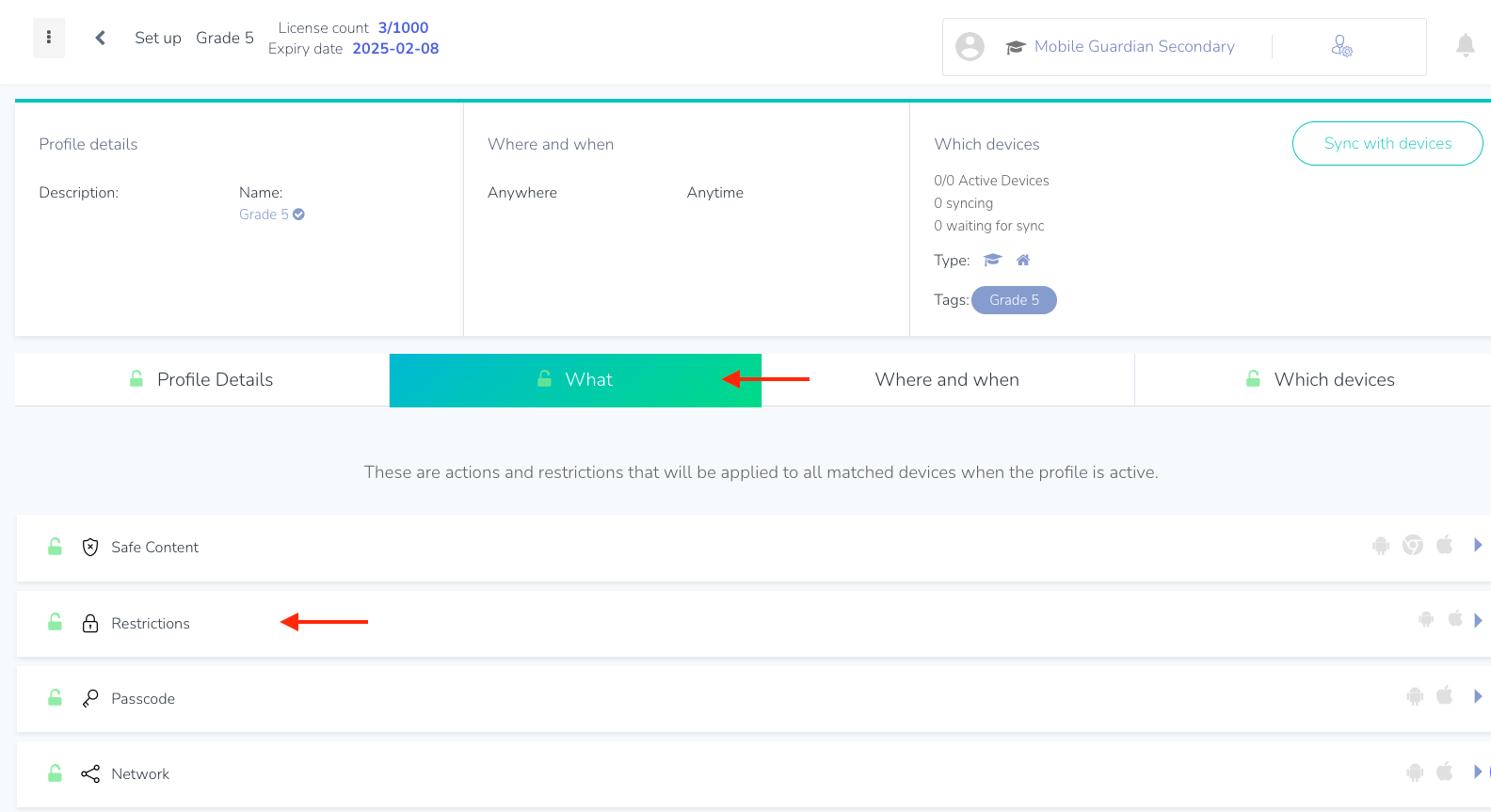
Task: Open the Which devices tab
Action: (1313, 379)
